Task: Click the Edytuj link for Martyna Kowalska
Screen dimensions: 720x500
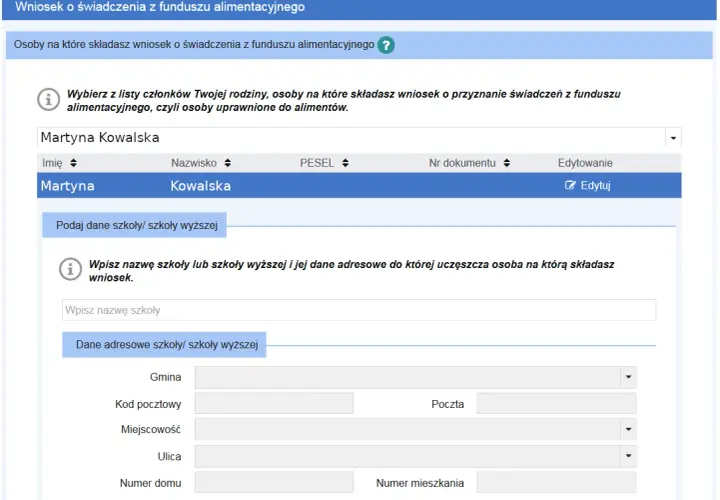Action: click(588, 185)
